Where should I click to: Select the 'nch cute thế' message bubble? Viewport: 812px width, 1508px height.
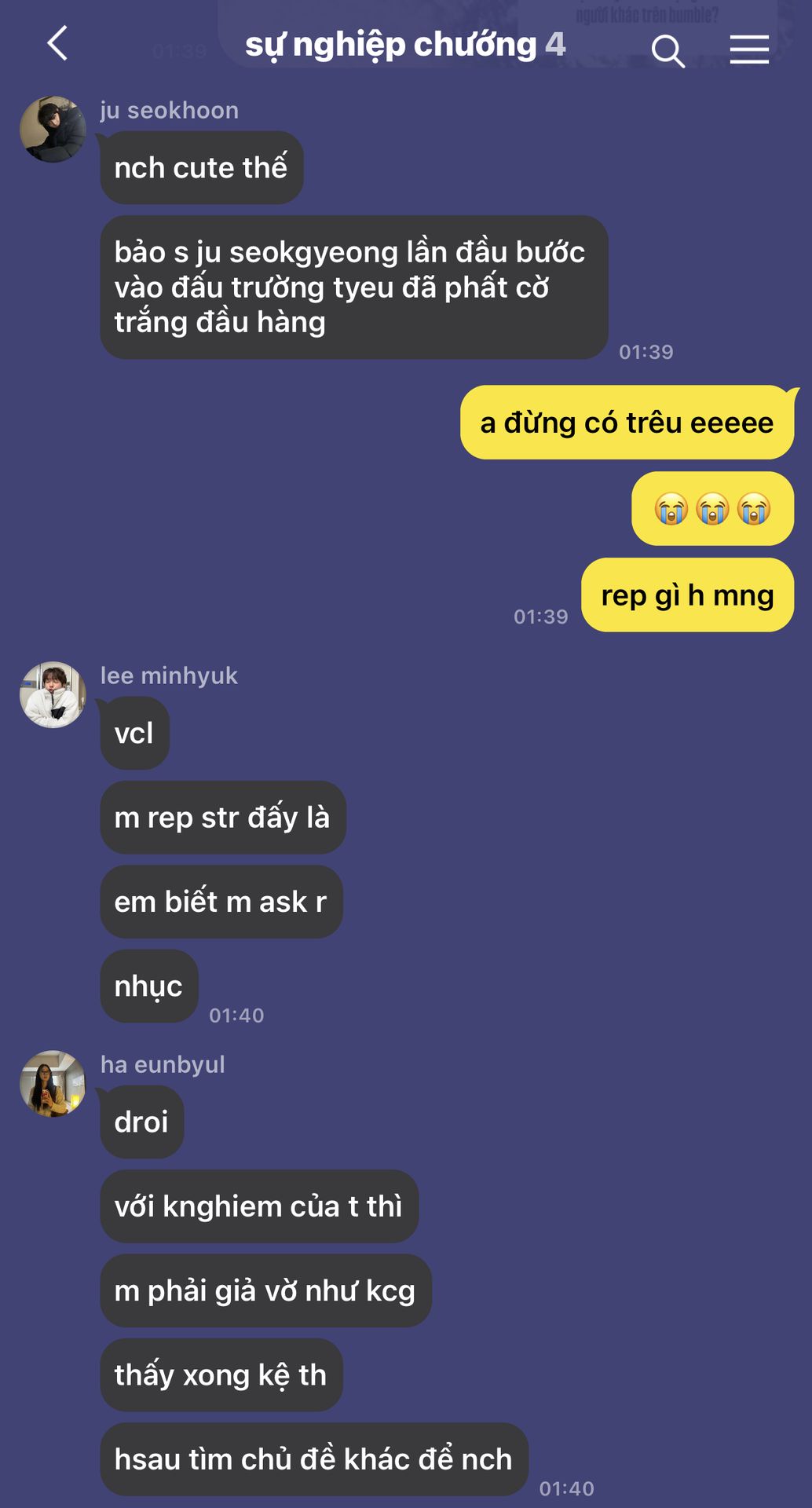click(202, 167)
